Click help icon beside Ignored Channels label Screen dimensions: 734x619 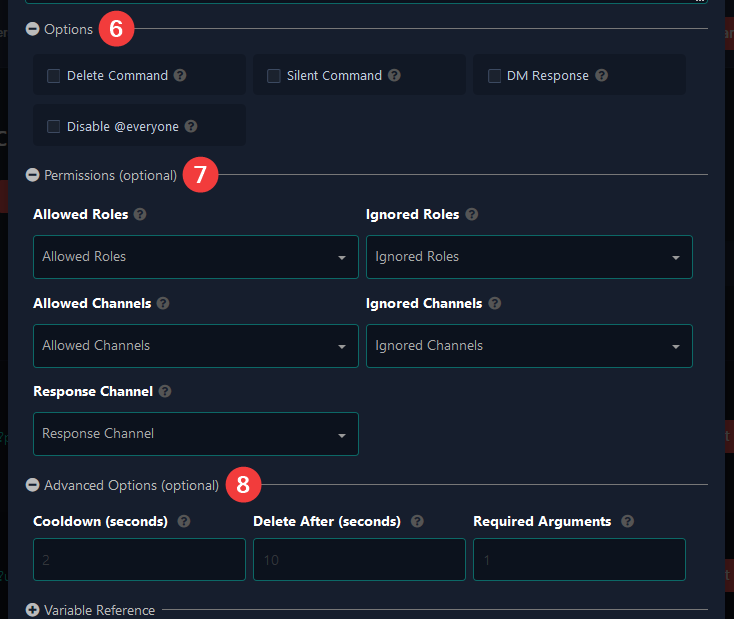(x=495, y=303)
